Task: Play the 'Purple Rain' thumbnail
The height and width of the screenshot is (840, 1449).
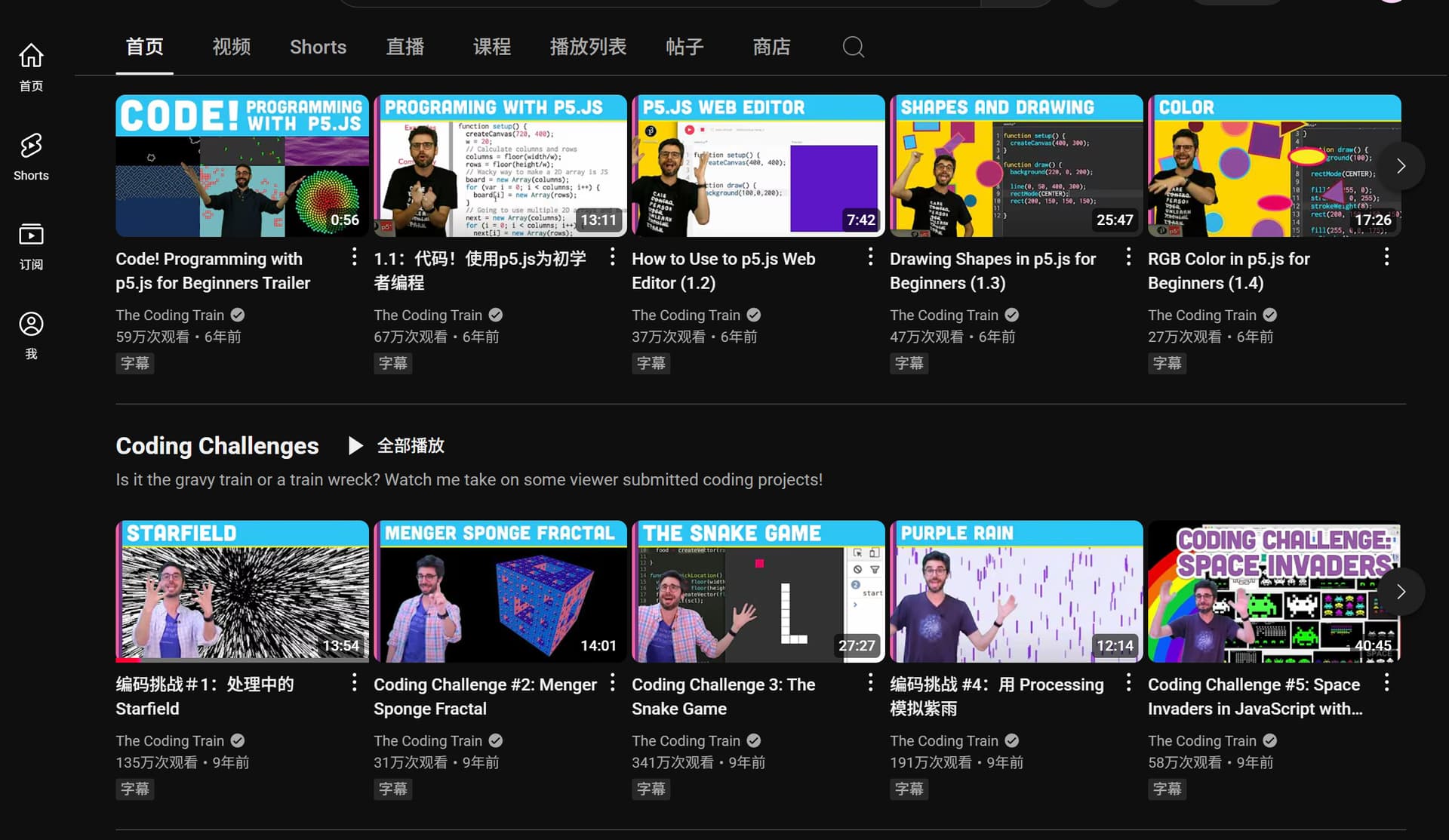Action: [1017, 592]
